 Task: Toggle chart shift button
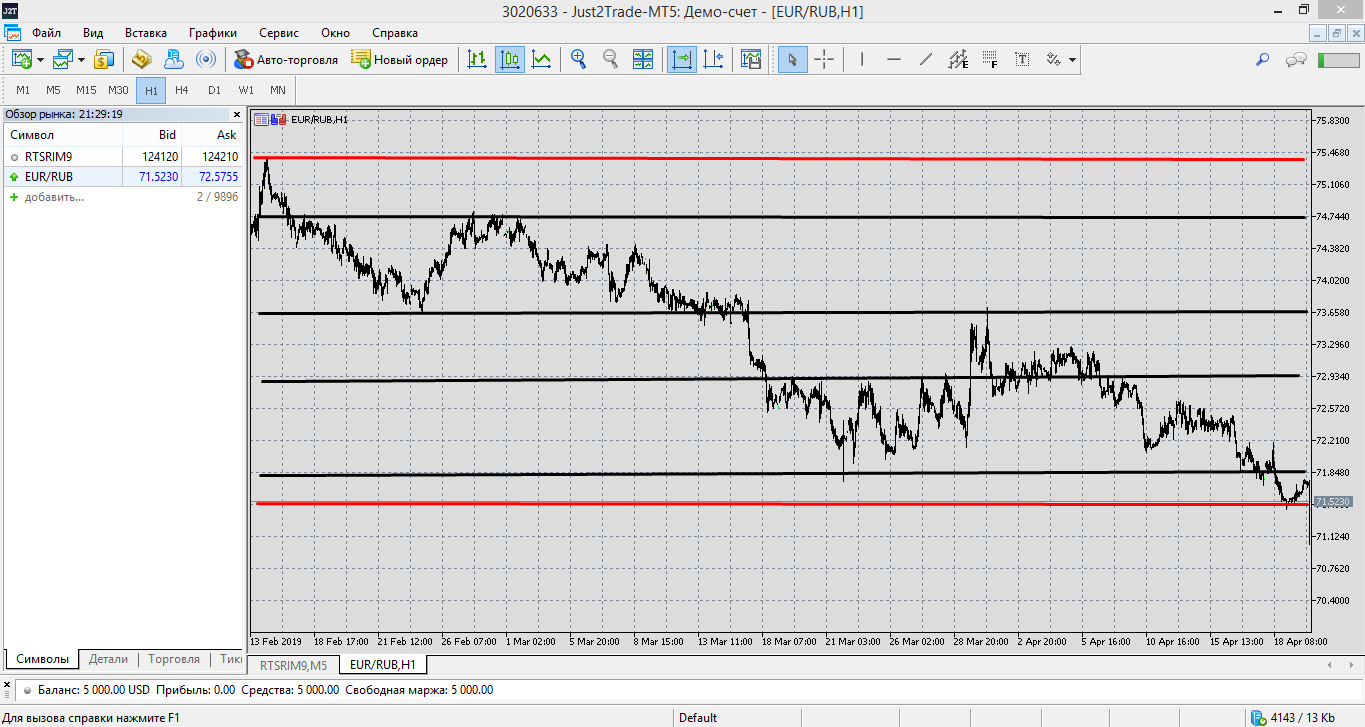click(713, 59)
